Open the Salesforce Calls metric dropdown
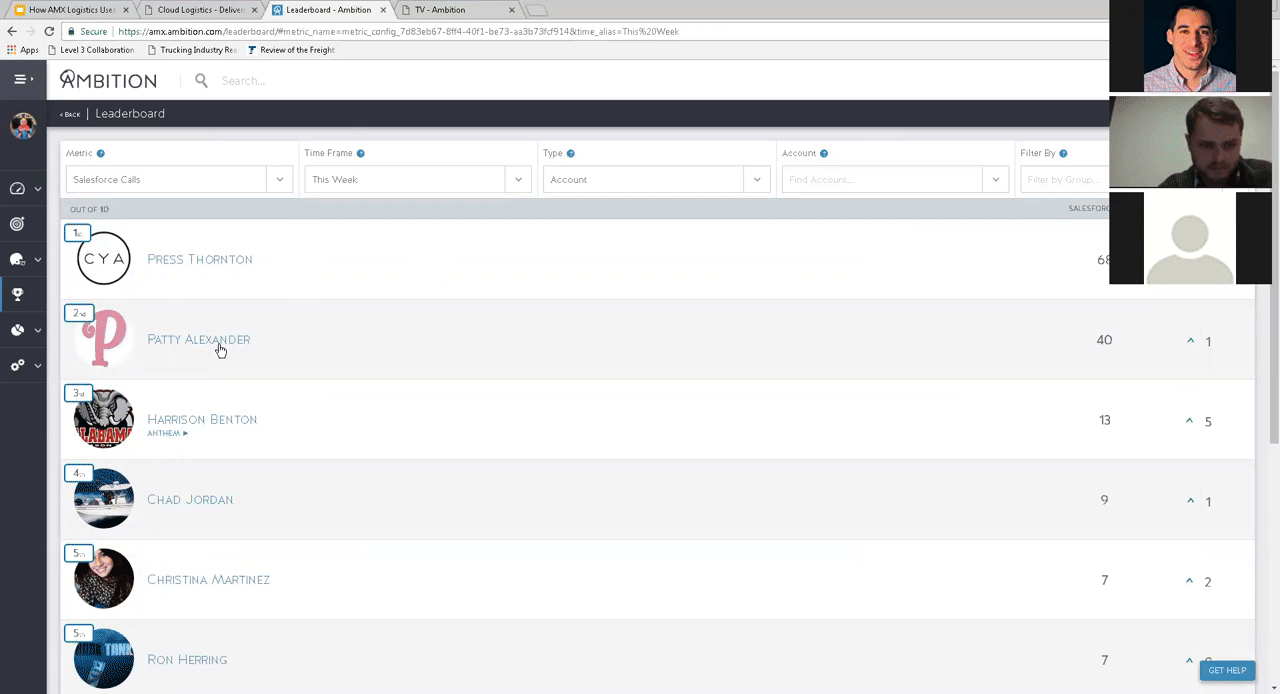 [x=179, y=180]
